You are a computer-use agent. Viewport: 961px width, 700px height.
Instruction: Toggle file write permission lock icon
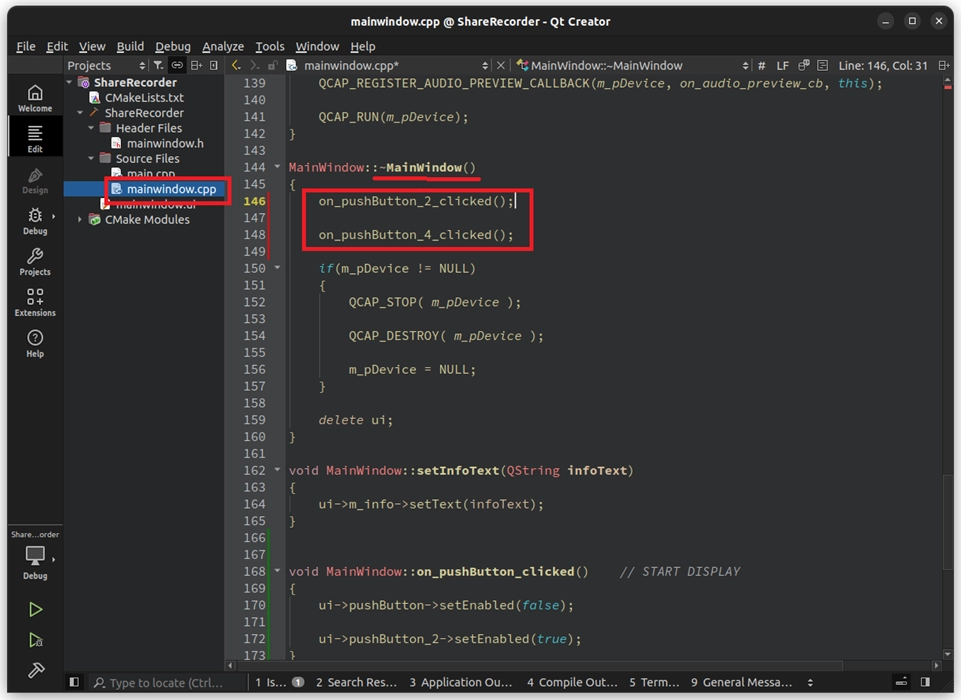point(272,65)
